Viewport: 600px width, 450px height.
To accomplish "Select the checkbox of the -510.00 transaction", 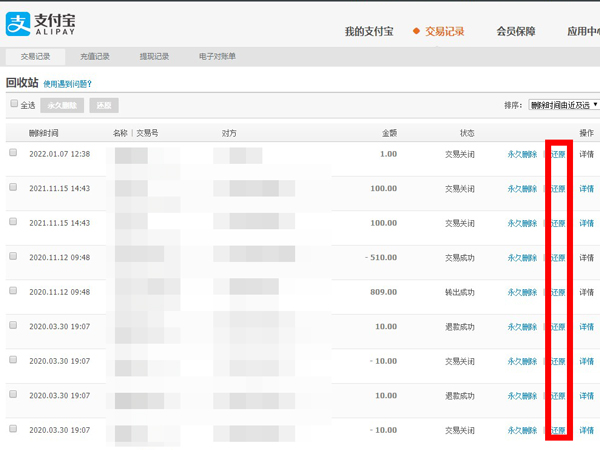I will [14, 257].
